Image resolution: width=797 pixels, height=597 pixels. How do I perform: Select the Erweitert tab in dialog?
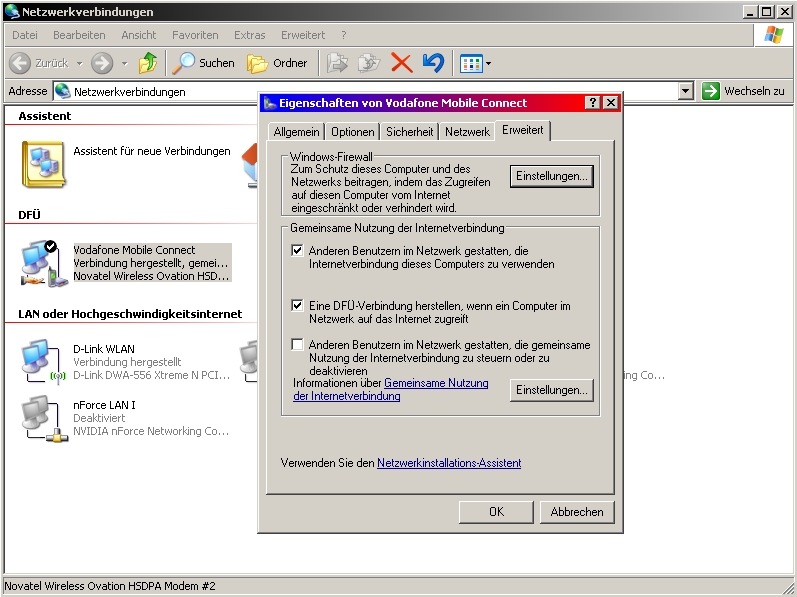pyautogui.click(x=523, y=130)
